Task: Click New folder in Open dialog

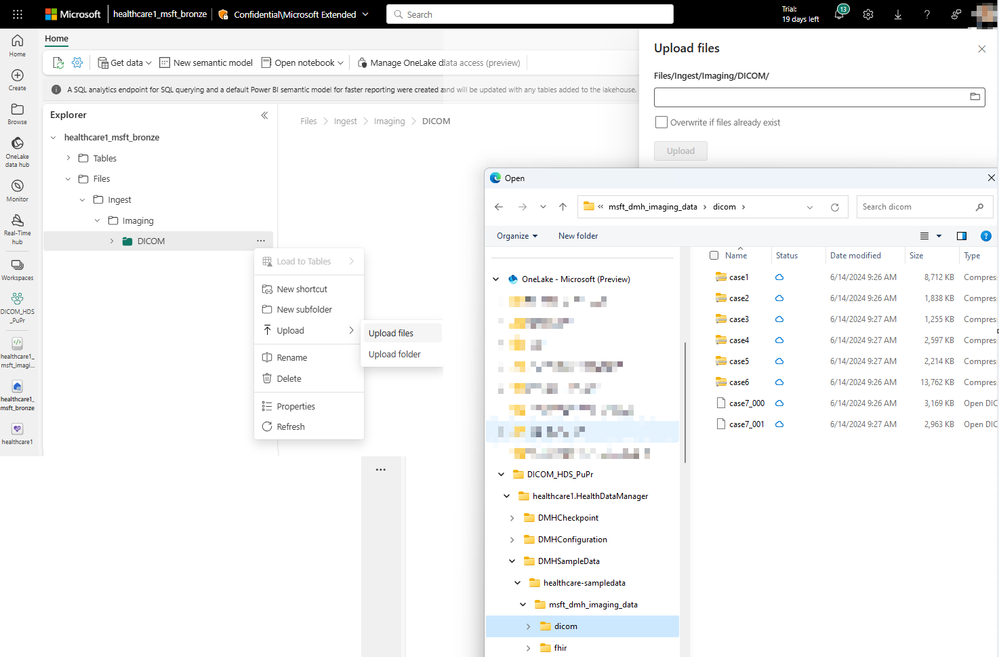Action: click(x=578, y=236)
